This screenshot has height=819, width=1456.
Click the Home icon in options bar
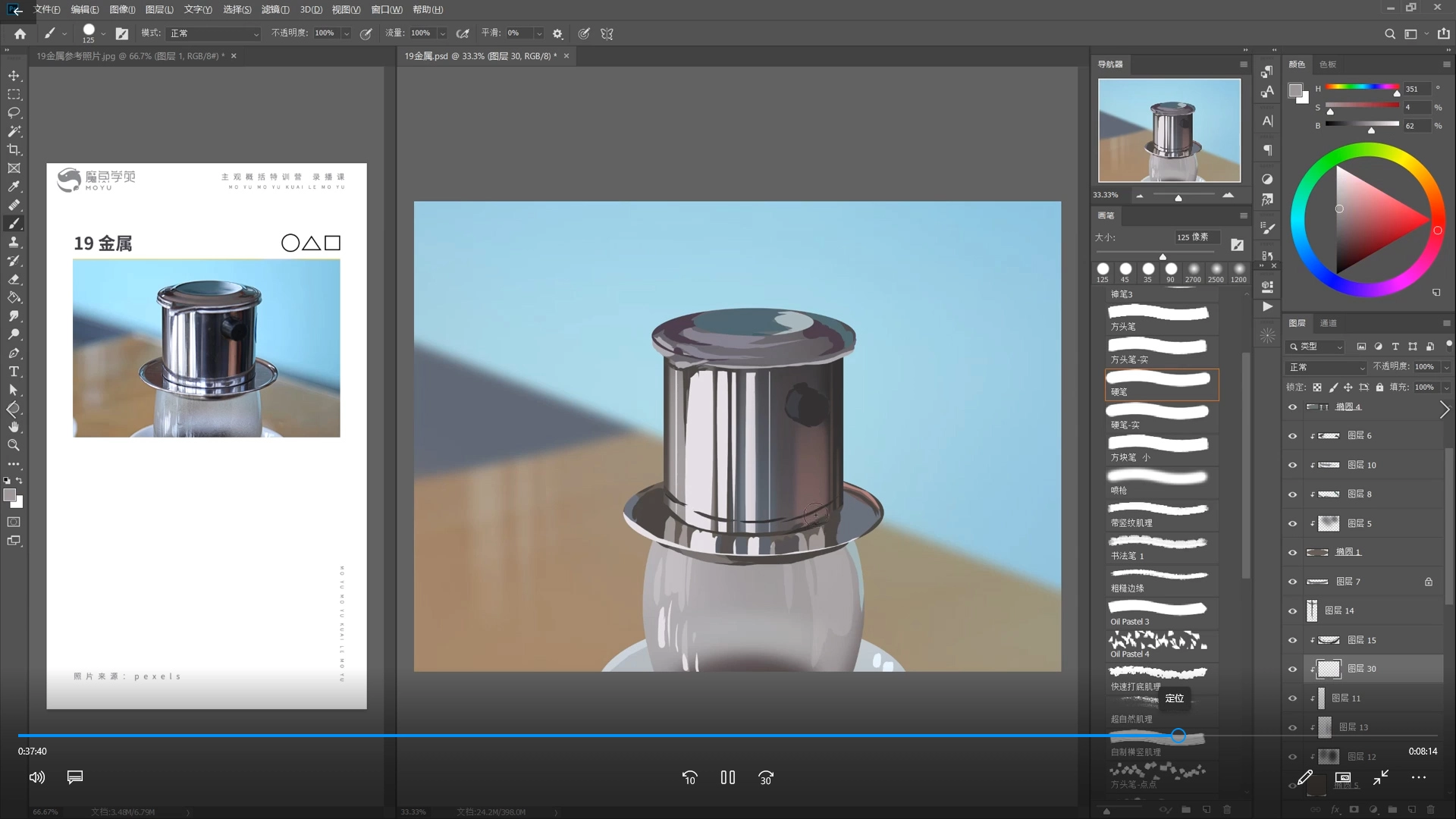20,33
